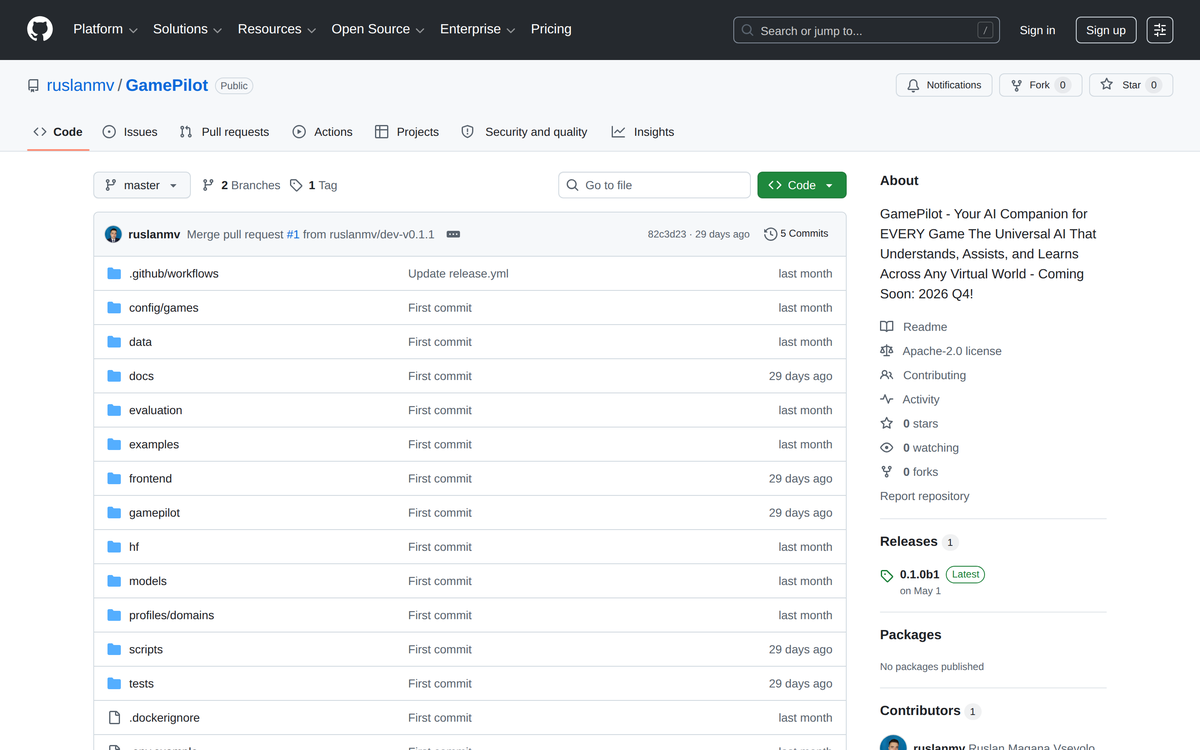Image resolution: width=1200 pixels, height=750 pixels.
Task: Click the ruslanmv avatar in commit row
Action: pyautogui.click(x=113, y=234)
